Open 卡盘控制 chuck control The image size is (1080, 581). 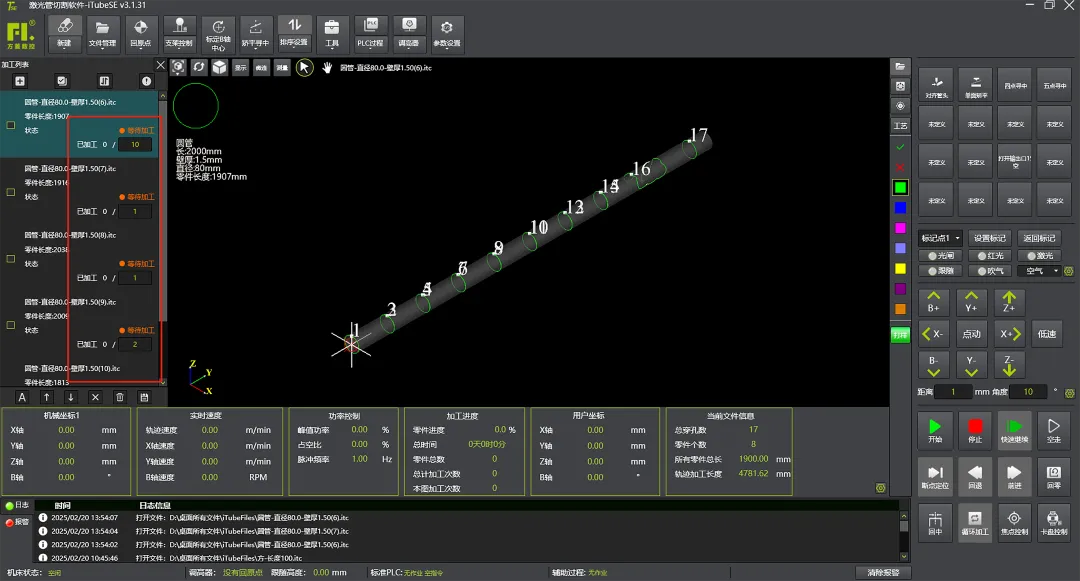point(1053,522)
